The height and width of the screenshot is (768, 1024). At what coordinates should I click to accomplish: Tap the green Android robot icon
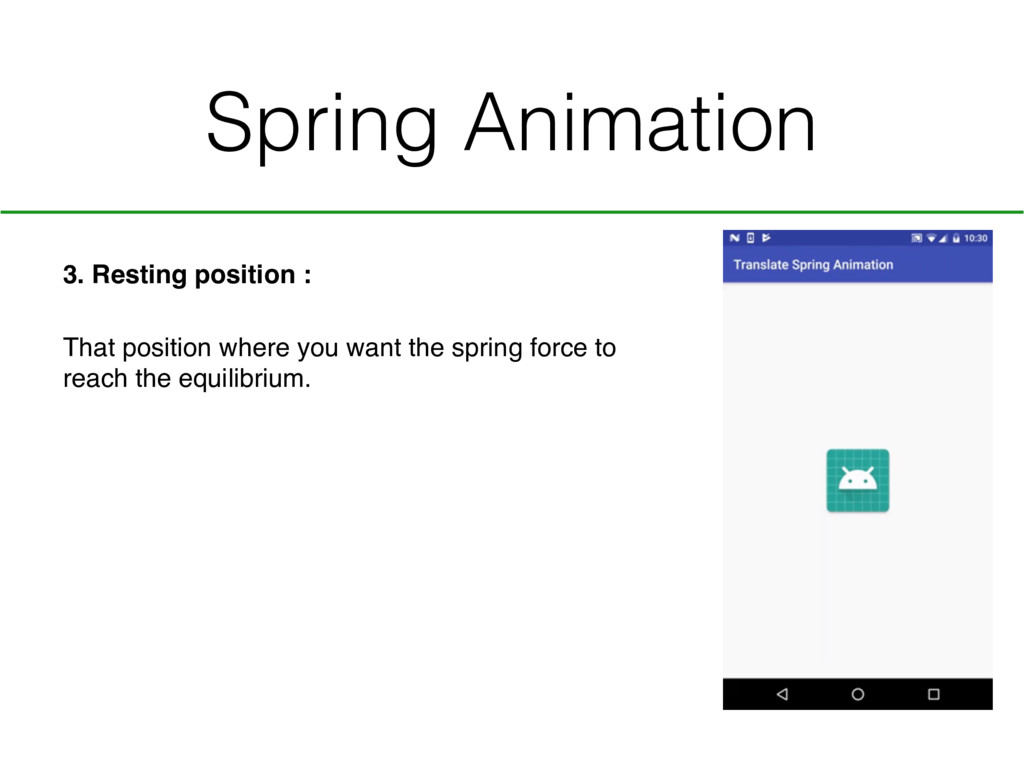pos(857,481)
